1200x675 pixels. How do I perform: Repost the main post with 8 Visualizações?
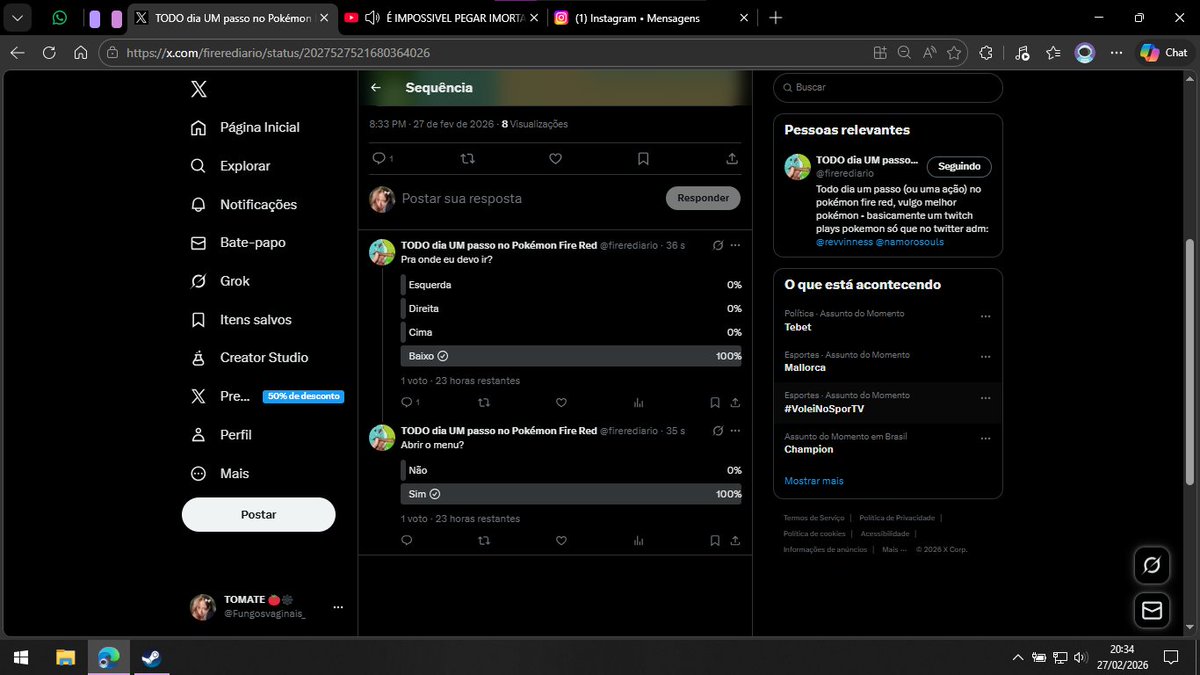(x=467, y=158)
